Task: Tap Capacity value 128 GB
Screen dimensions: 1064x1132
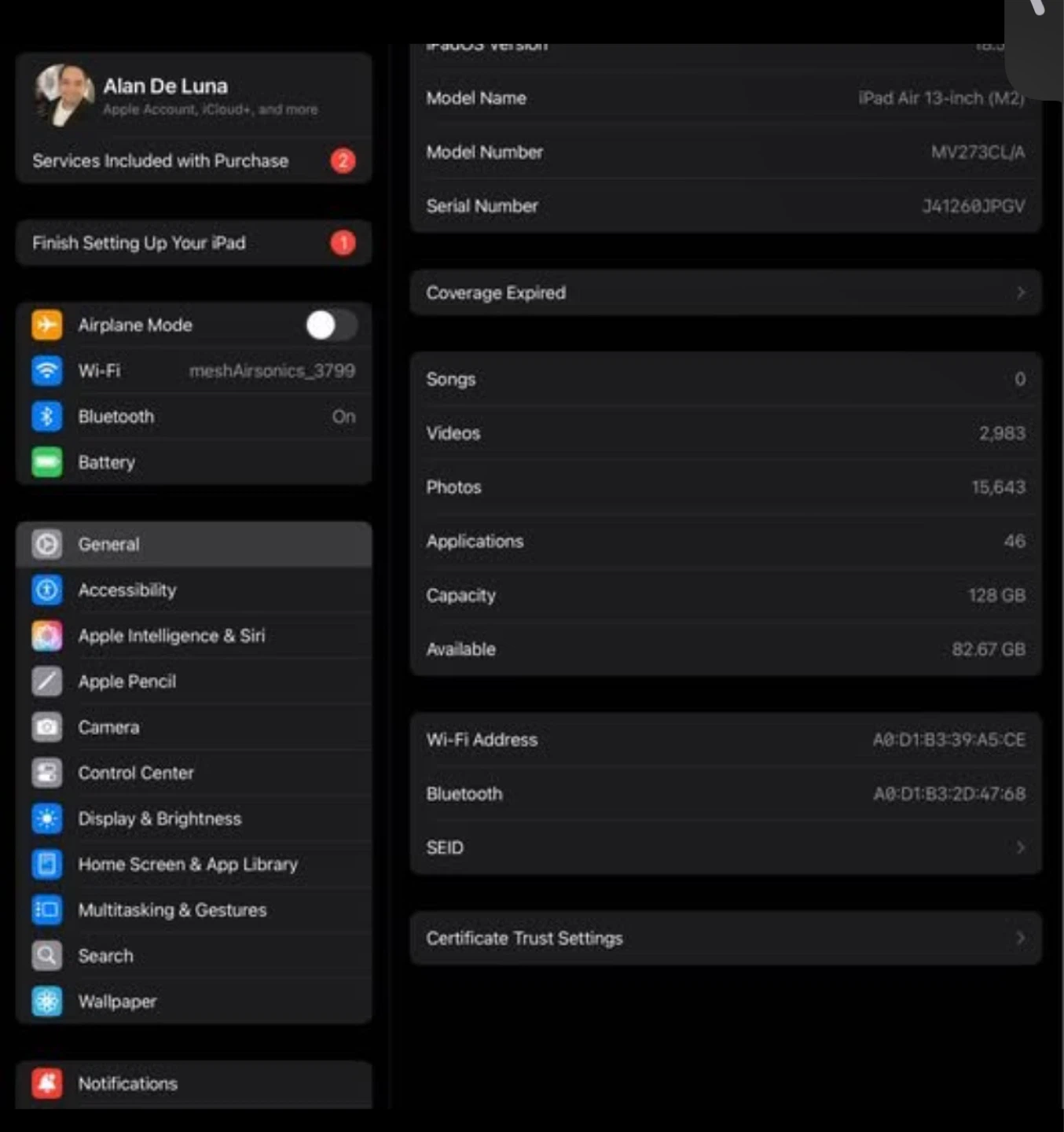Action: [x=996, y=595]
